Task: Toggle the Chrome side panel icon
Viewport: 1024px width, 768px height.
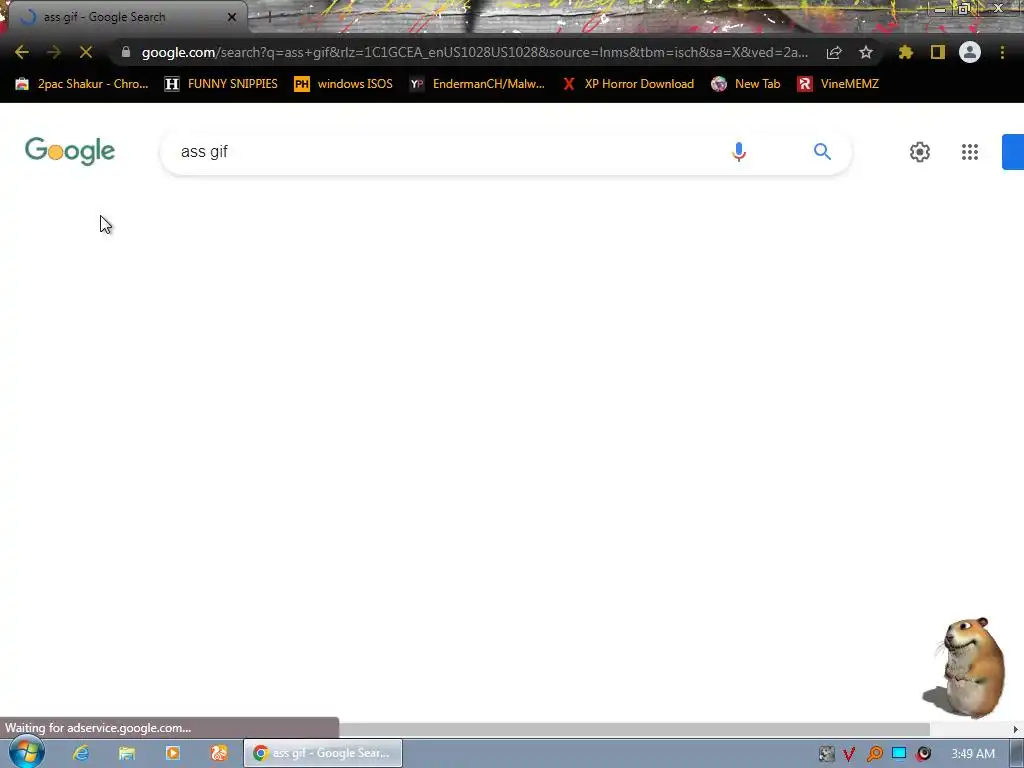Action: 938,52
